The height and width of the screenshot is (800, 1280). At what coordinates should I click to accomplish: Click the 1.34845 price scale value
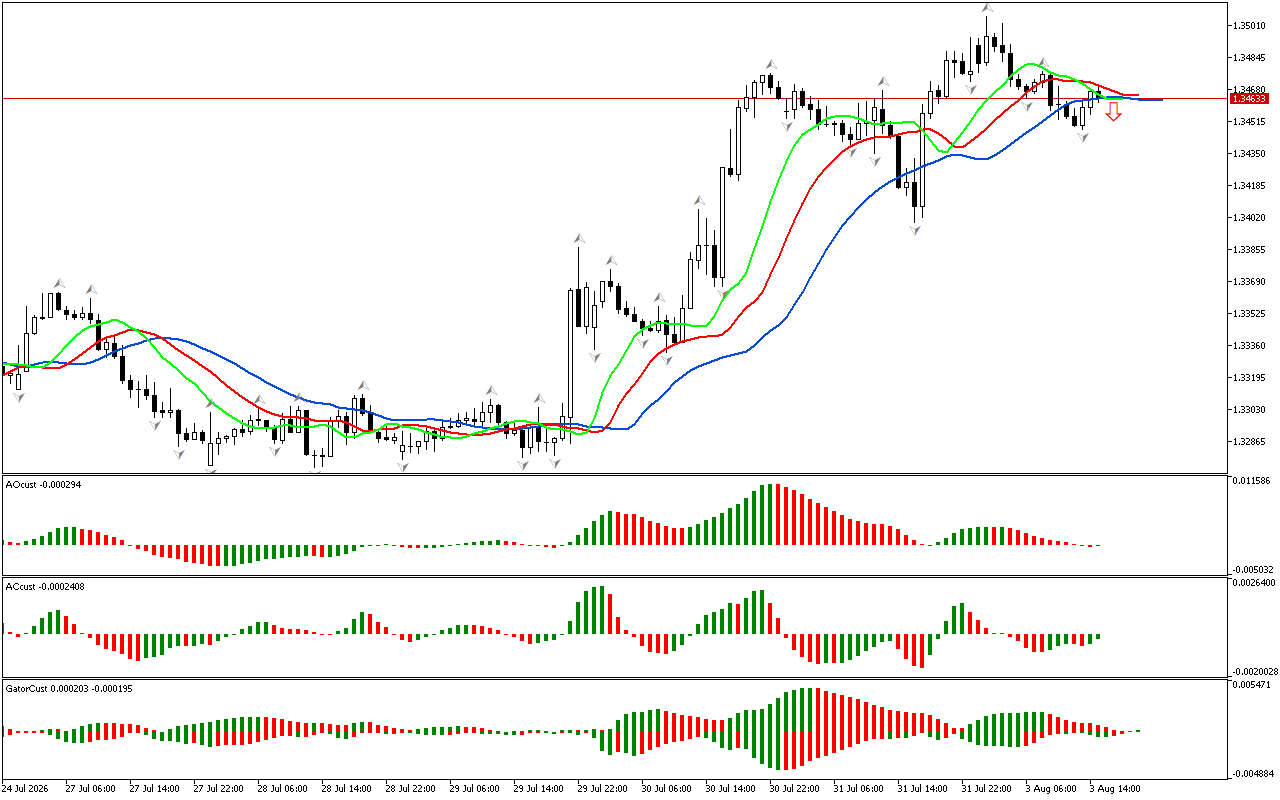pos(1251,57)
